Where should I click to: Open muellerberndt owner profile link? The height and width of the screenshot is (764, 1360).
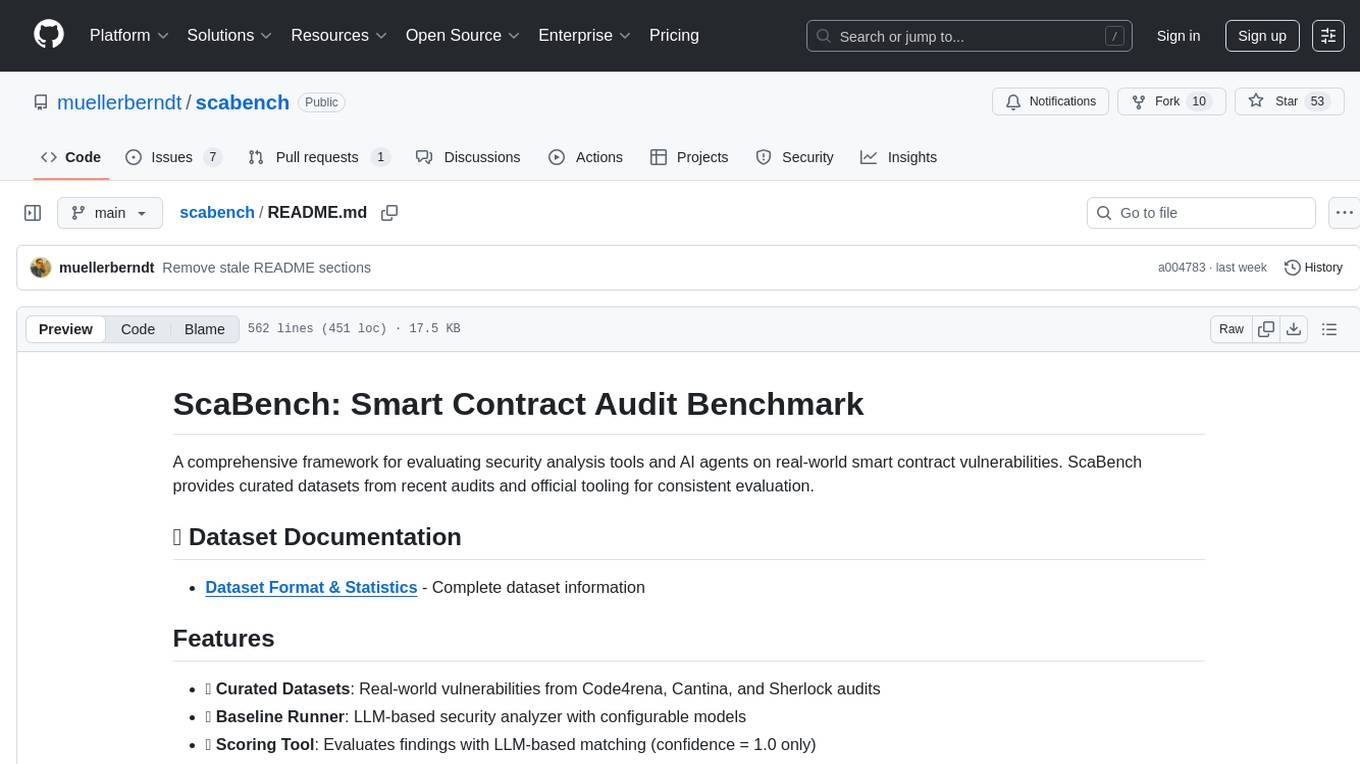[x=119, y=102]
